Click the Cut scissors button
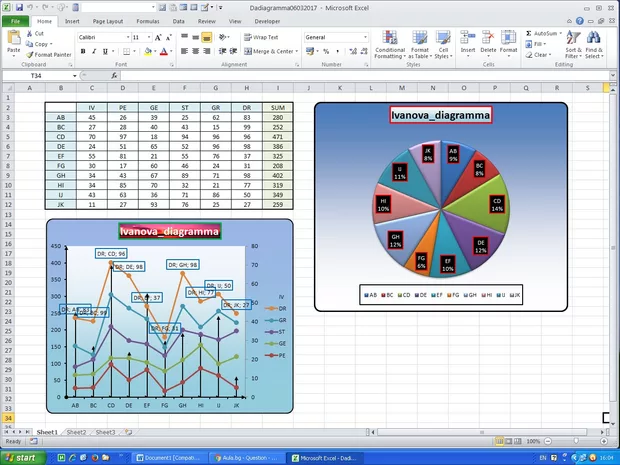 (x=35, y=34)
